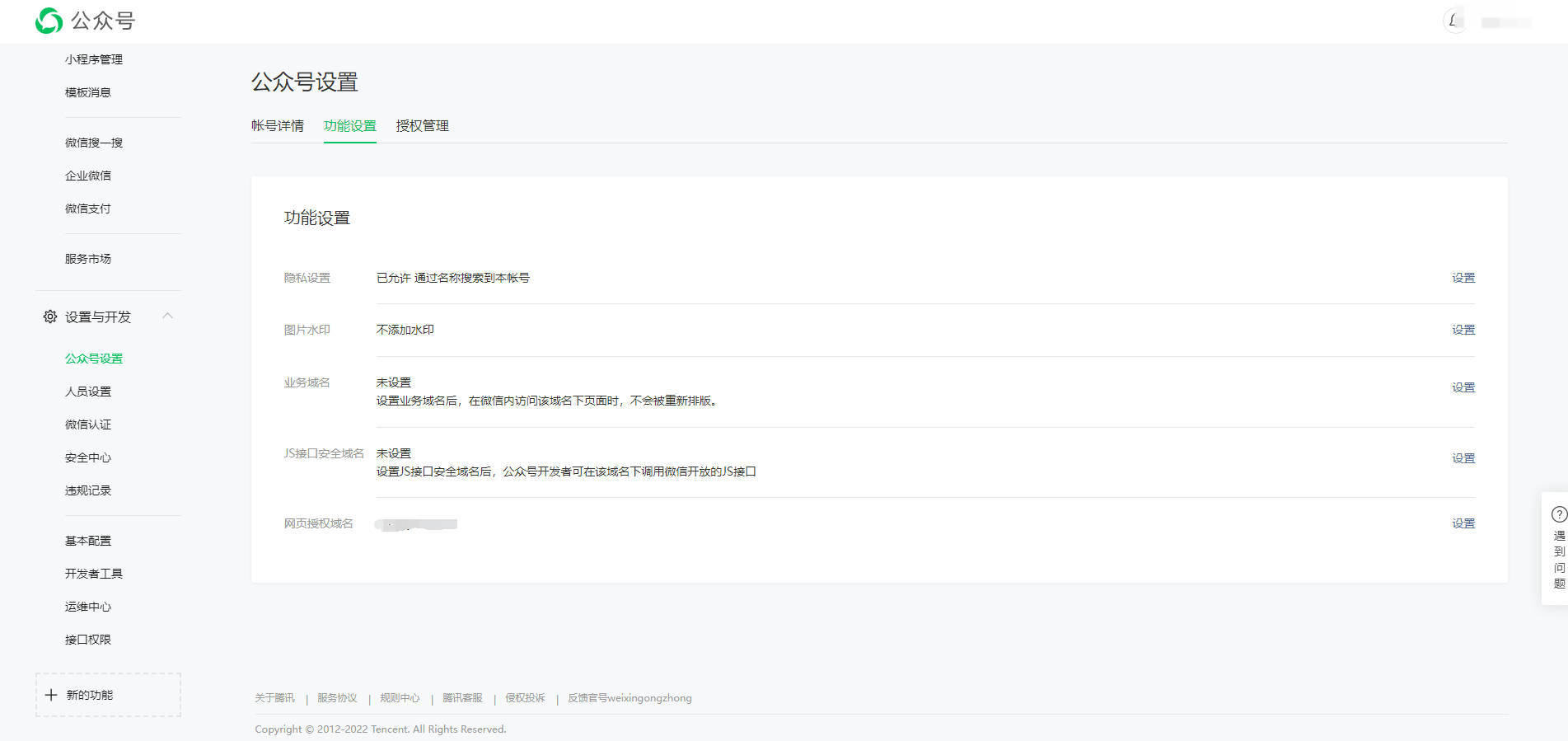Screen dimensions: 1568x741
Task: Open 运维中心 in the sidebar
Action: pyautogui.click(x=88, y=607)
